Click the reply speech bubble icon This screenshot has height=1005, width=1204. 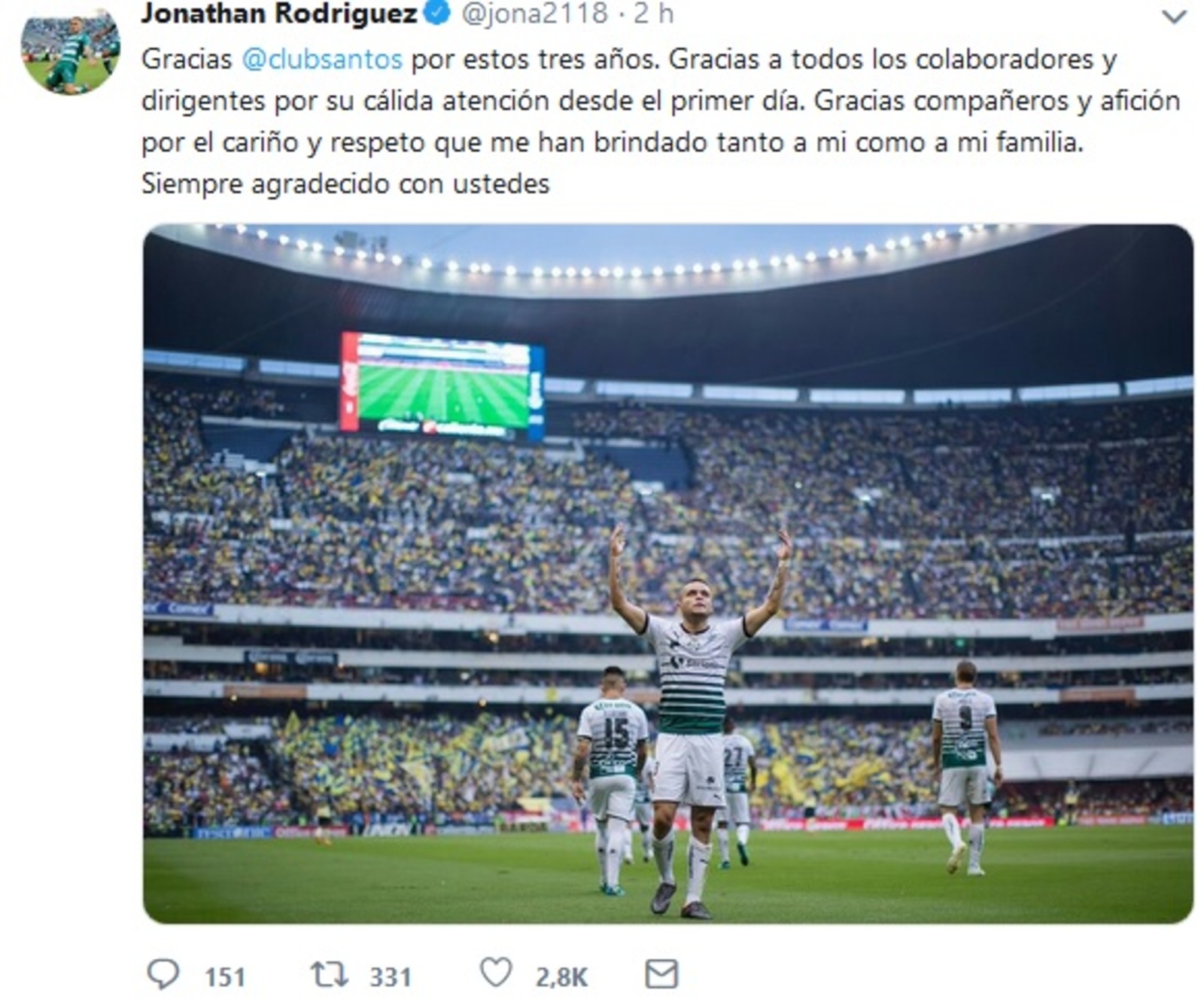(163, 974)
